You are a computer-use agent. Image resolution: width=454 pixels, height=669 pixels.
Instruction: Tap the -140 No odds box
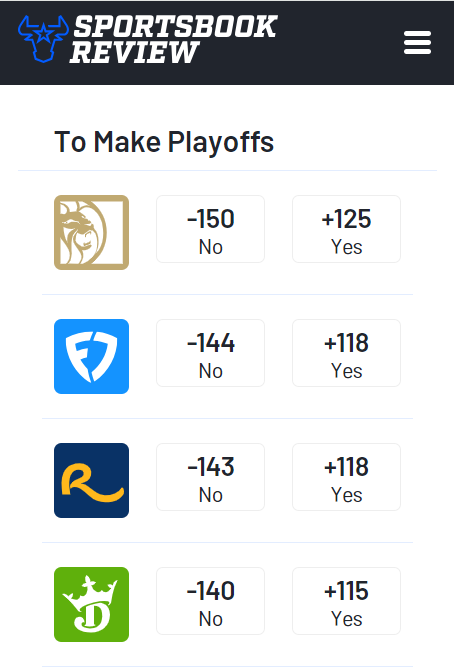point(210,601)
